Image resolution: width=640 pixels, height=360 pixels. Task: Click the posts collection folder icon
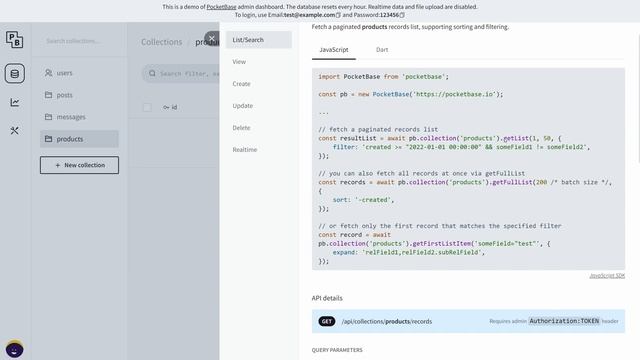pos(49,95)
